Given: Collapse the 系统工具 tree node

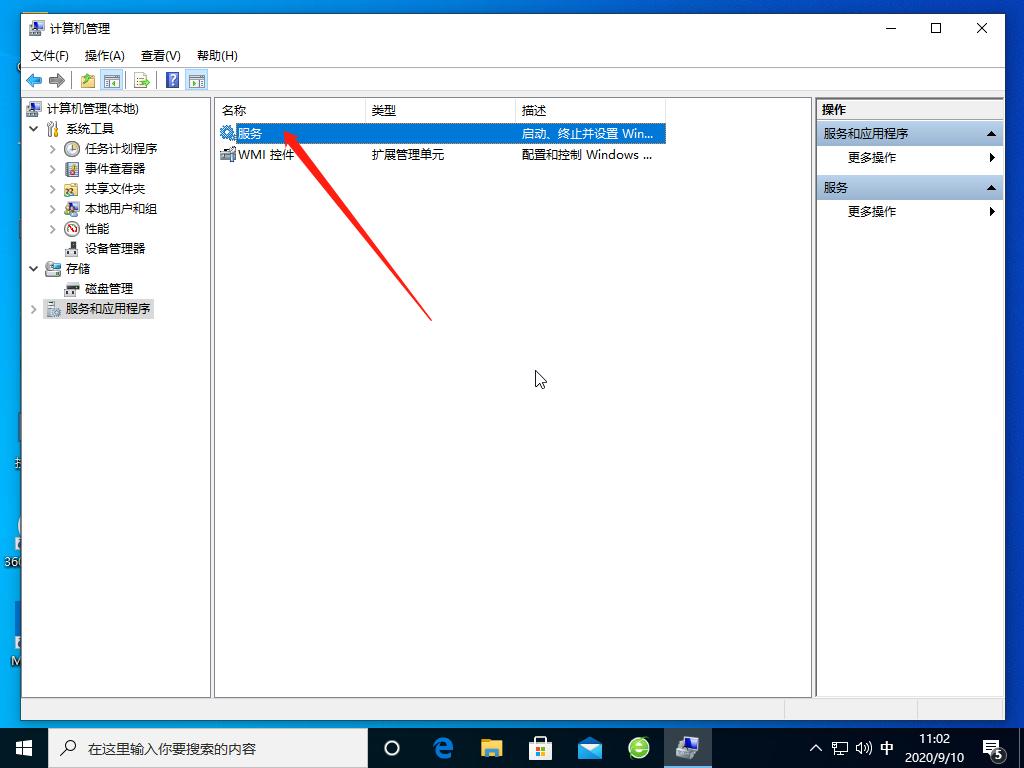Looking at the screenshot, I should tap(33, 128).
